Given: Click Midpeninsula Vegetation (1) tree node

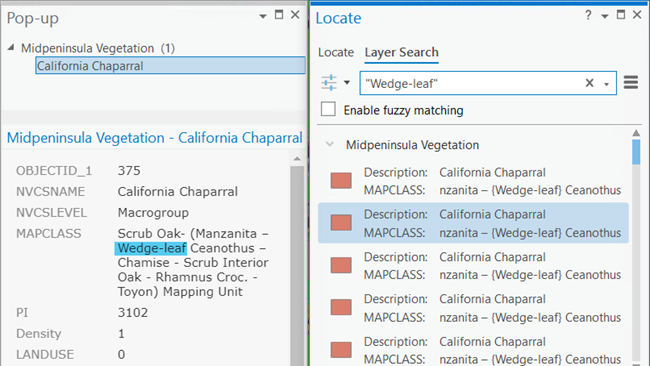Looking at the screenshot, I should 98,48.
